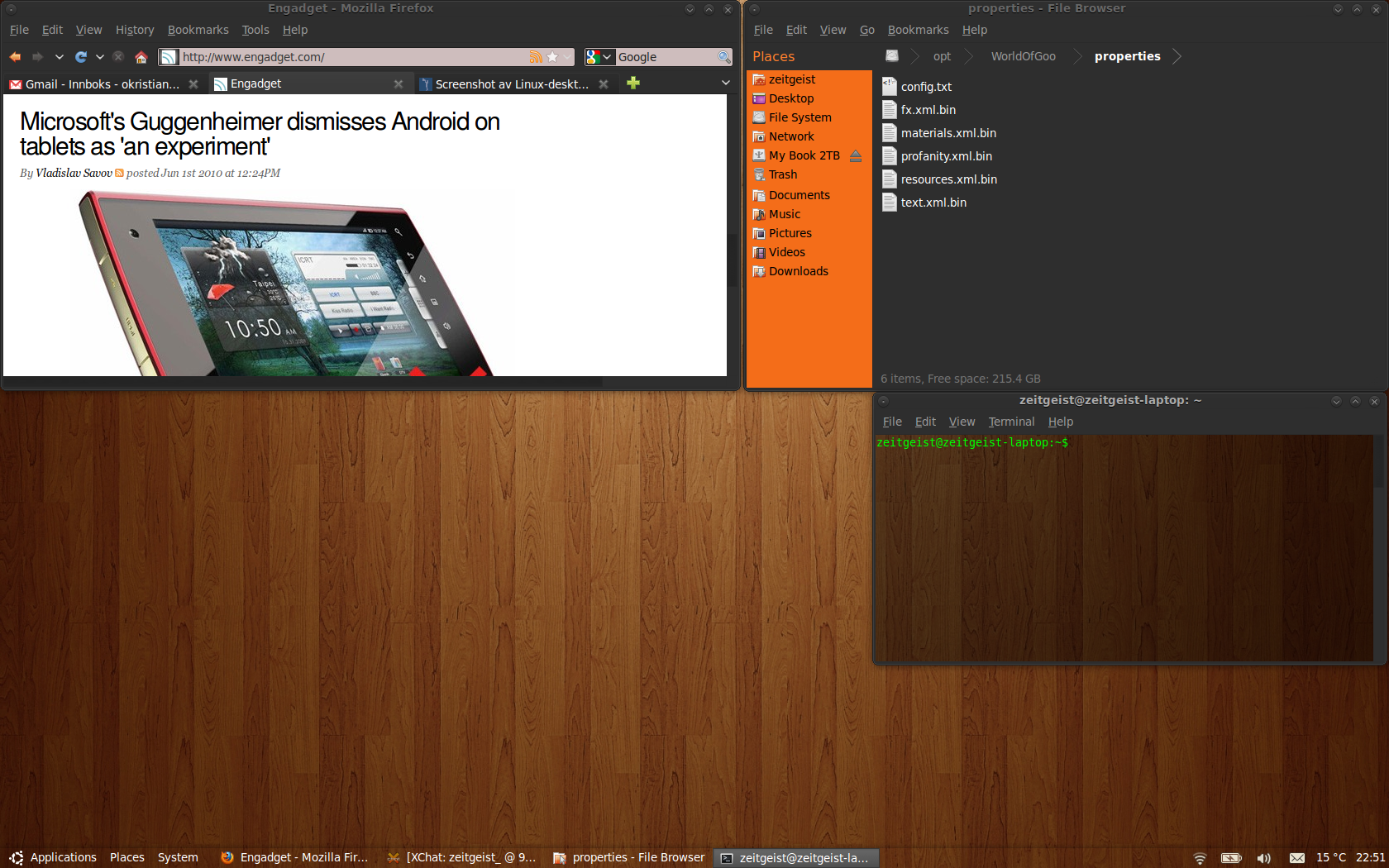The width and height of the screenshot is (1389, 868).
Task: Select the text.xml.bin file
Action: [x=924, y=202]
